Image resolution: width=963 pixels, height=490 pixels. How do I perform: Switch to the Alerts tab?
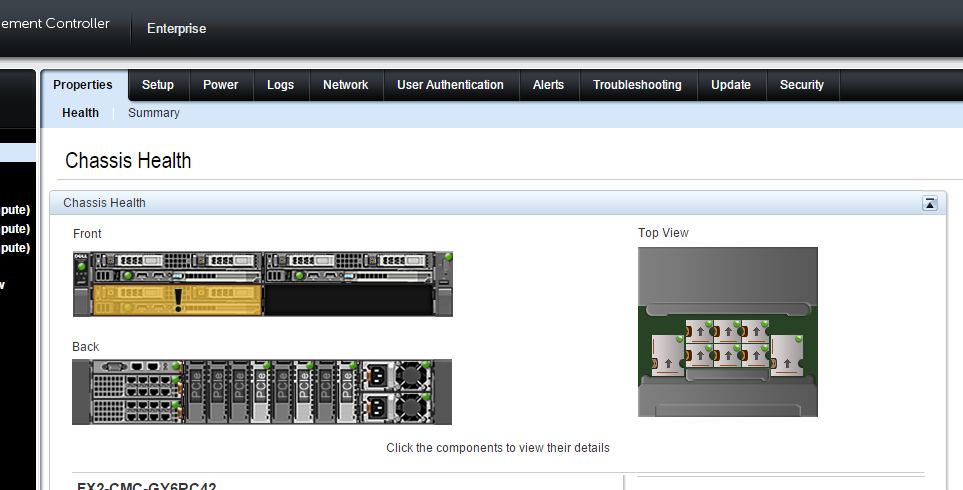tap(548, 85)
